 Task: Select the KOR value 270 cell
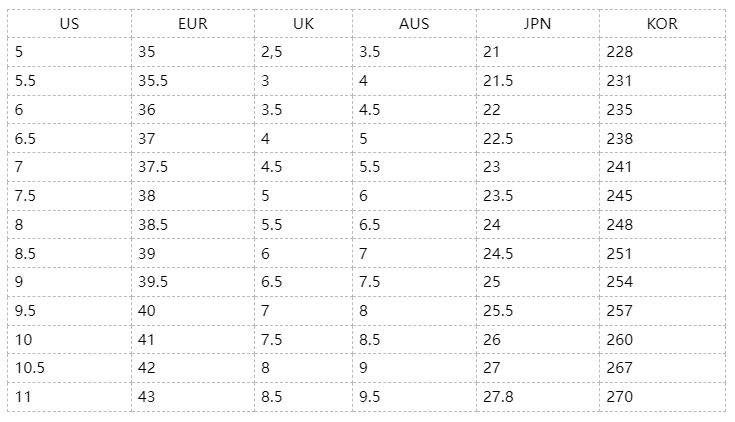(x=620, y=397)
